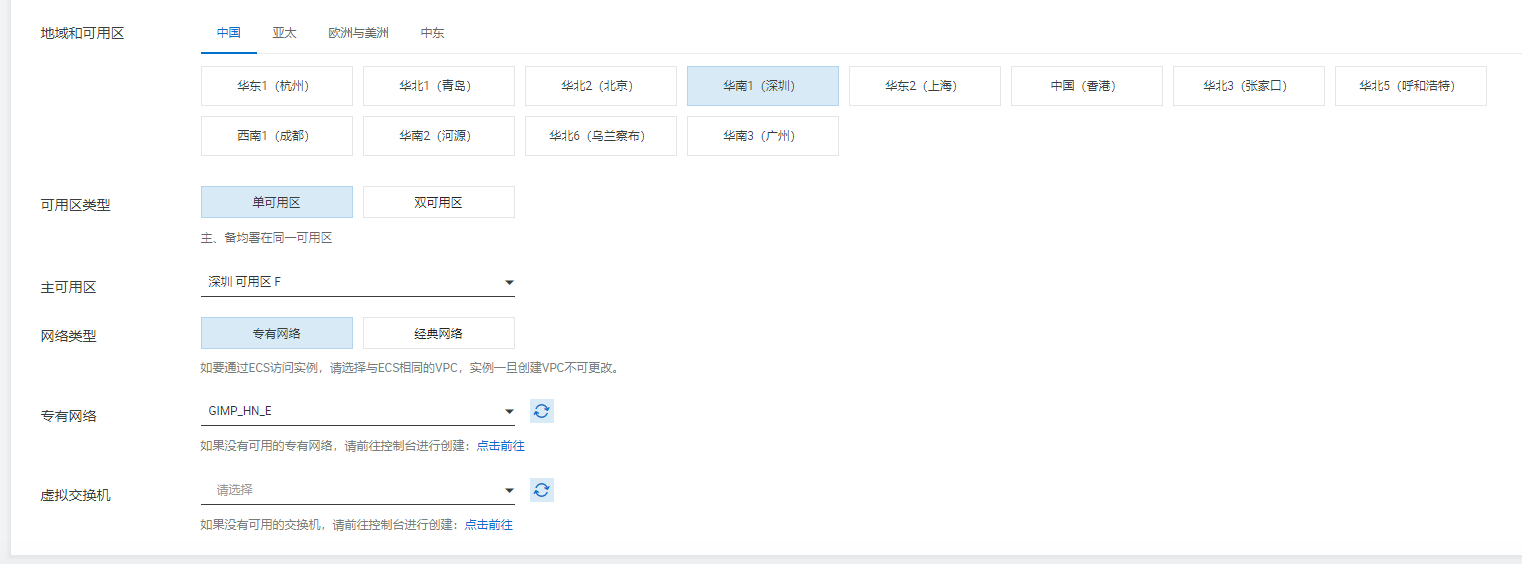The width and height of the screenshot is (1522, 564).
Task: Select region 华东1（杭州）
Action: [277, 86]
